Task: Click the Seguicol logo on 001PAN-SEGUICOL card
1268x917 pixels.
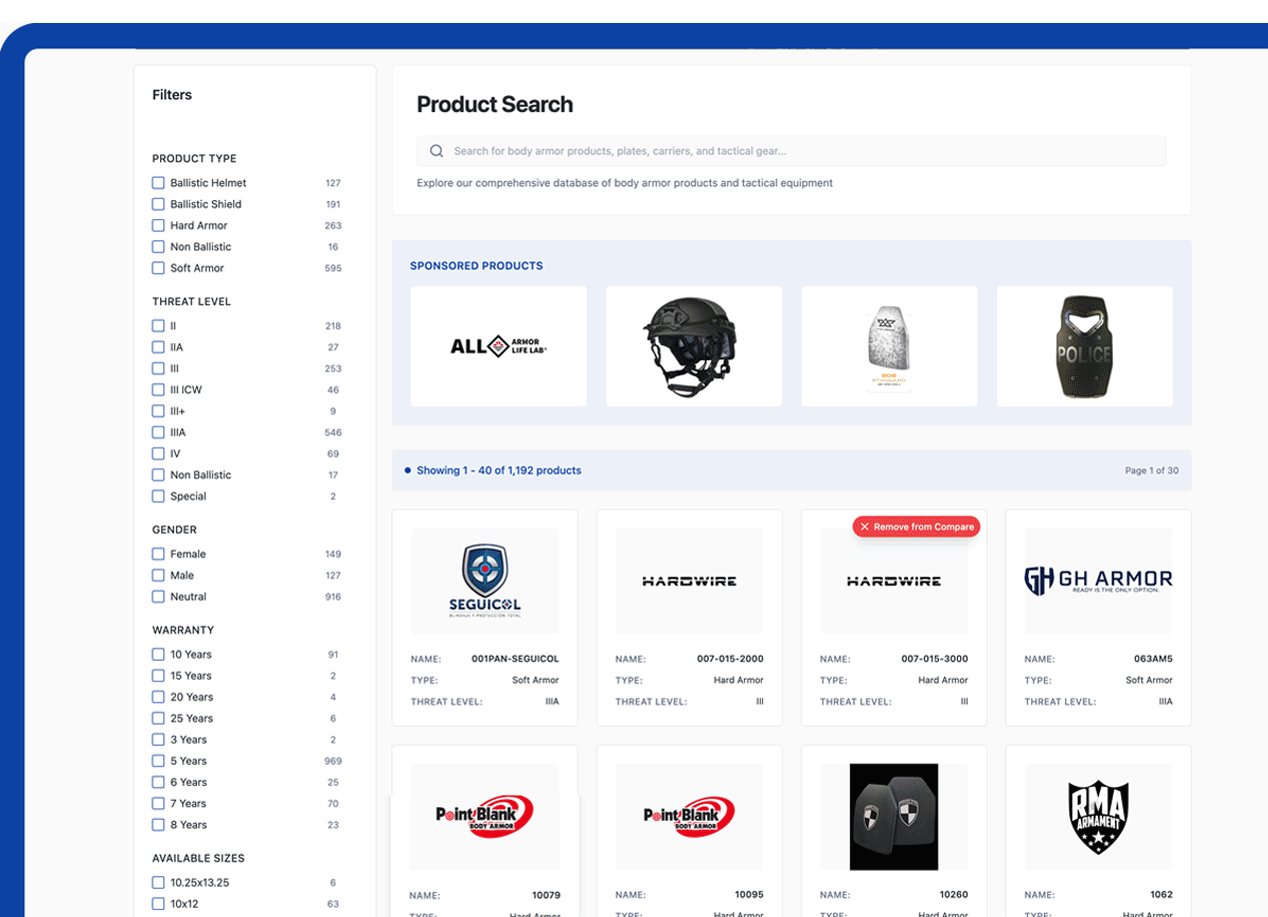Action: [x=485, y=580]
